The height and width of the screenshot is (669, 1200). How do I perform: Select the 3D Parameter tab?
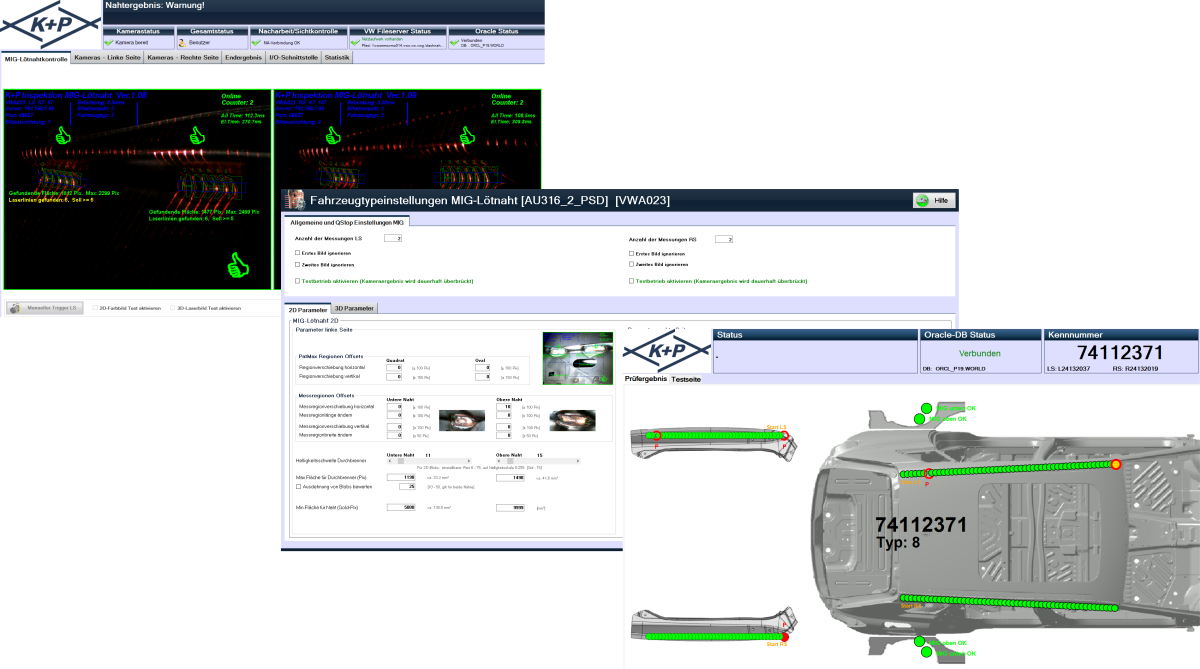[x=352, y=310]
